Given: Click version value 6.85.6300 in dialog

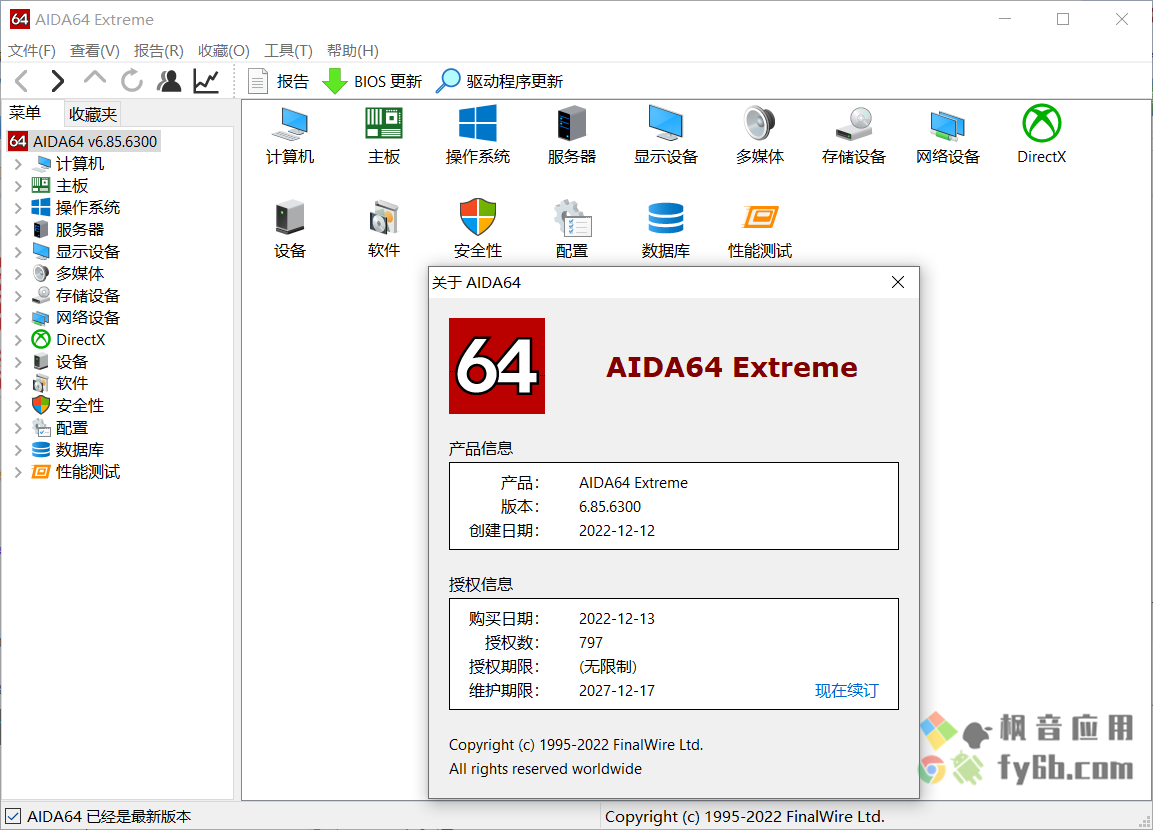Looking at the screenshot, I should pyautogui.click(x=610, y=507).
